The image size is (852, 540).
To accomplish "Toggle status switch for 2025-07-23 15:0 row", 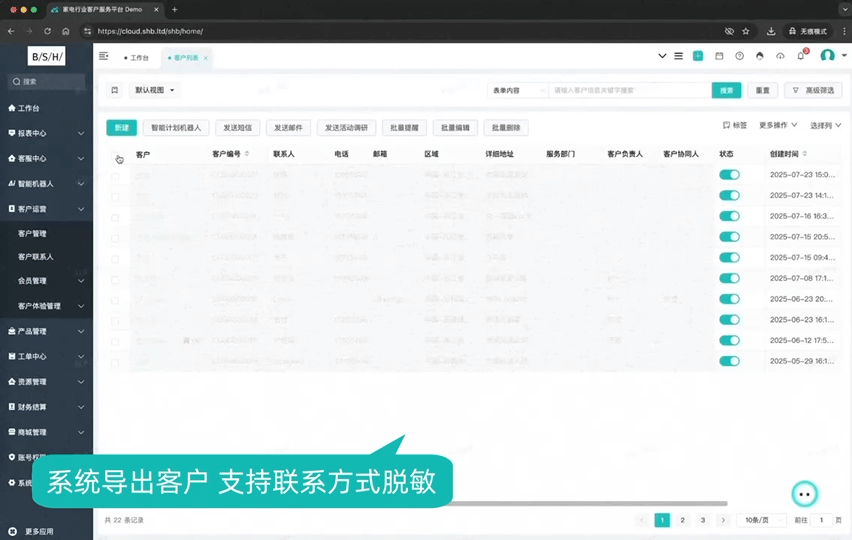I will click(x=729, y=174).
